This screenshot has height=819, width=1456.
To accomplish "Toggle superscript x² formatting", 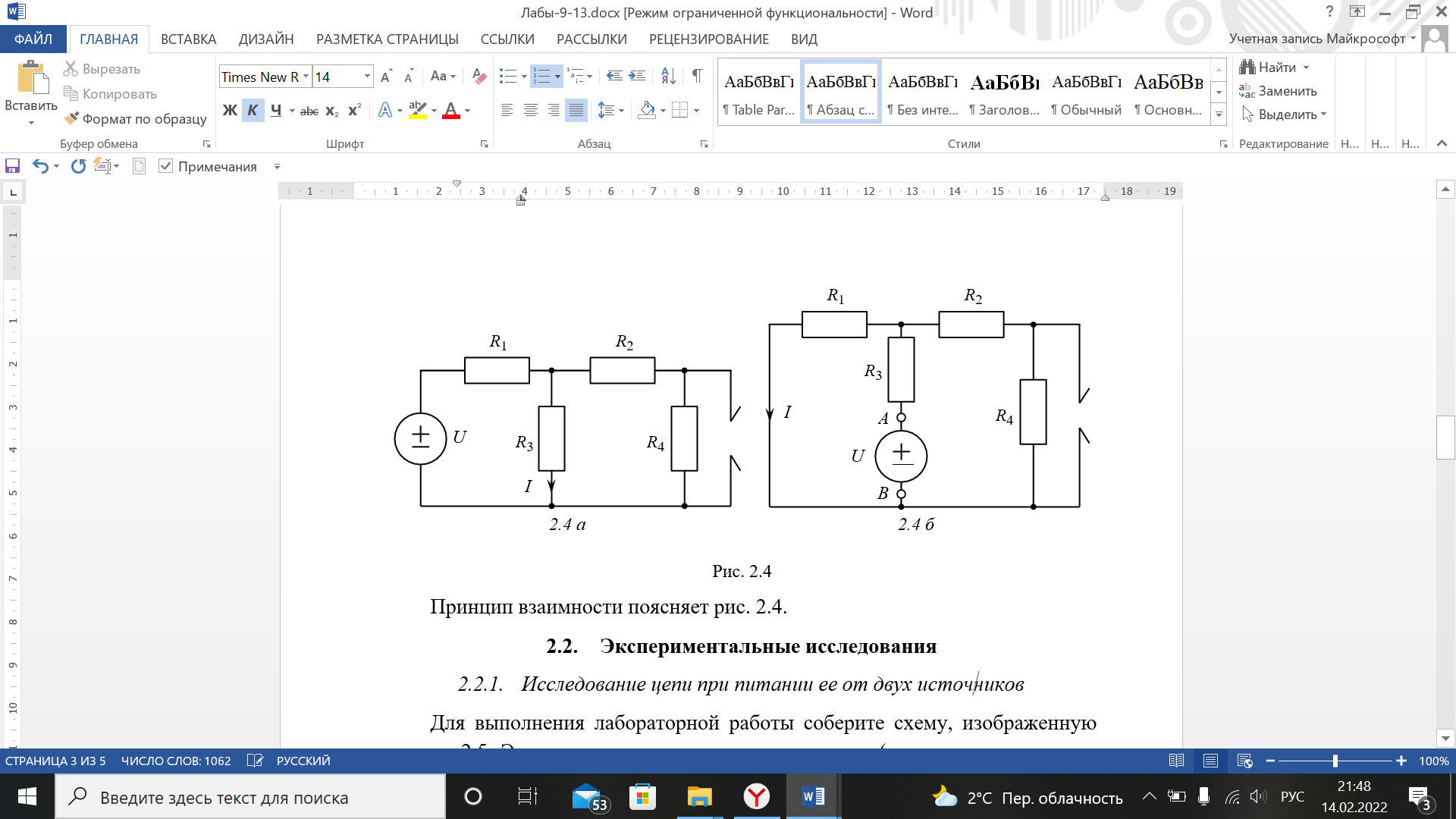I will (x=354, y=111).
